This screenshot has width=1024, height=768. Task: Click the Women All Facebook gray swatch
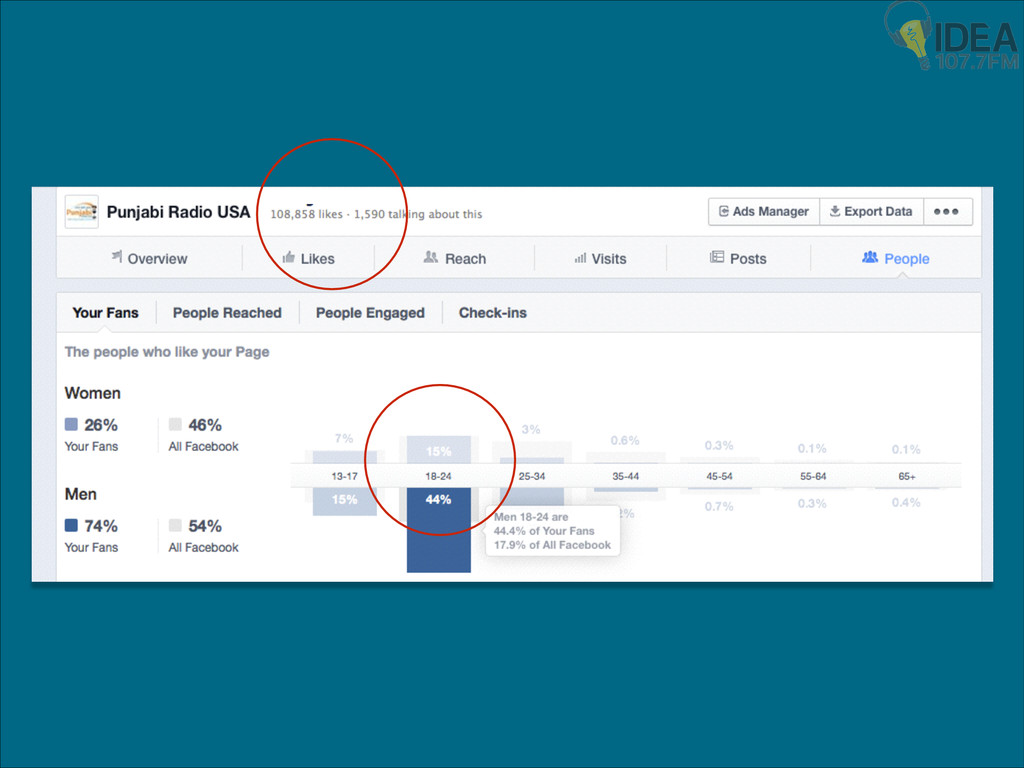175,424
